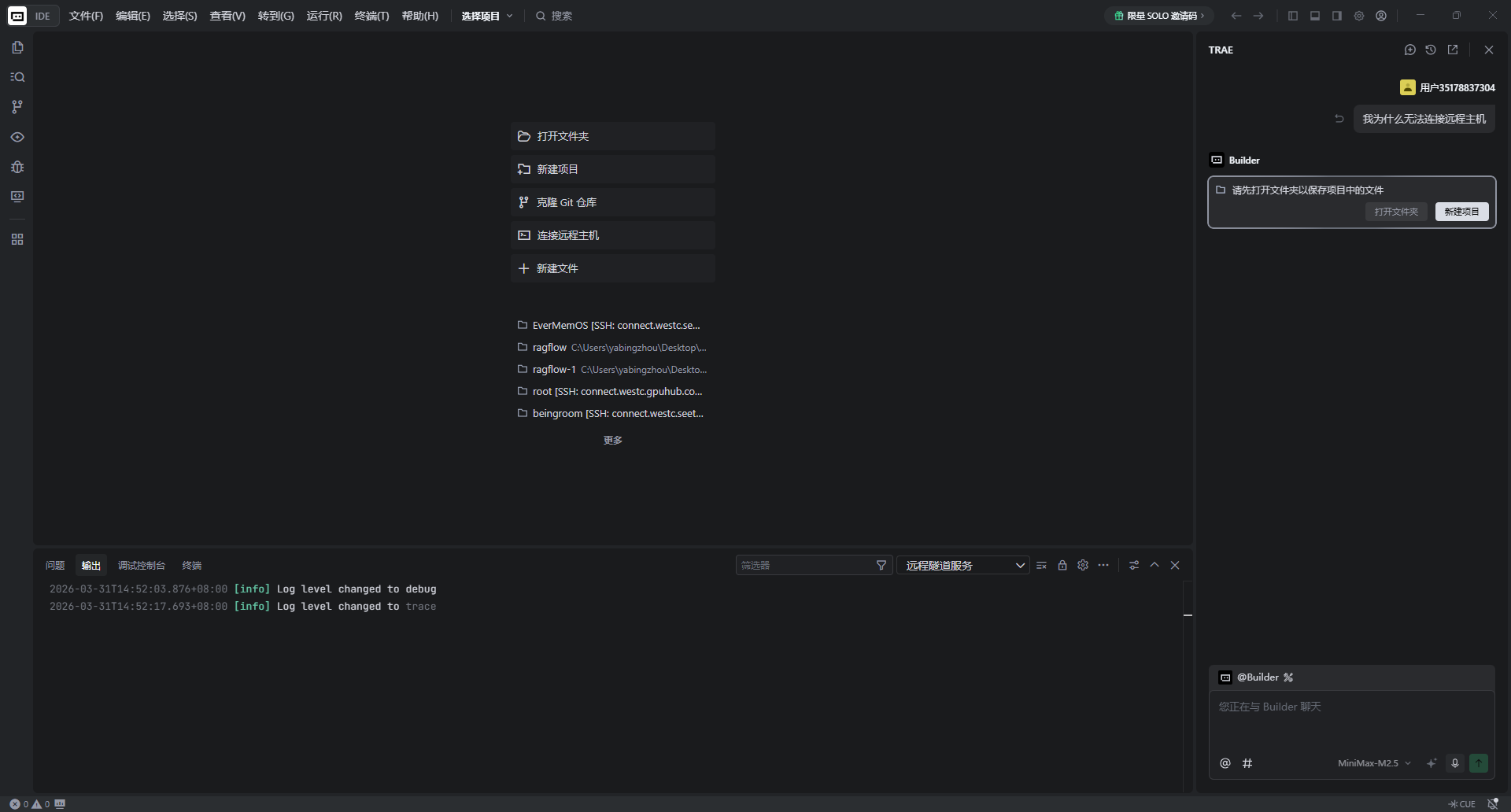Open the source control sidebar icon

point(17,107)
